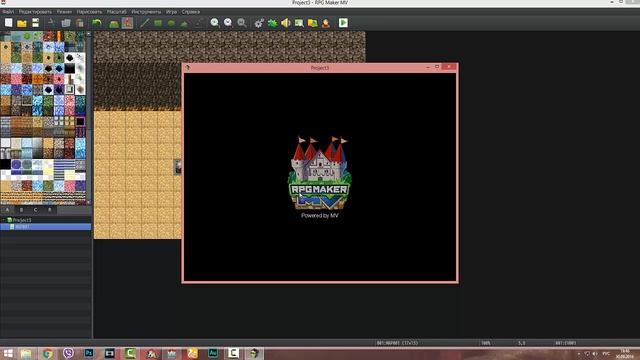Viewport: 640px width, 360px height.
Task: Zoom in on the map
Action: coord(215,23)
